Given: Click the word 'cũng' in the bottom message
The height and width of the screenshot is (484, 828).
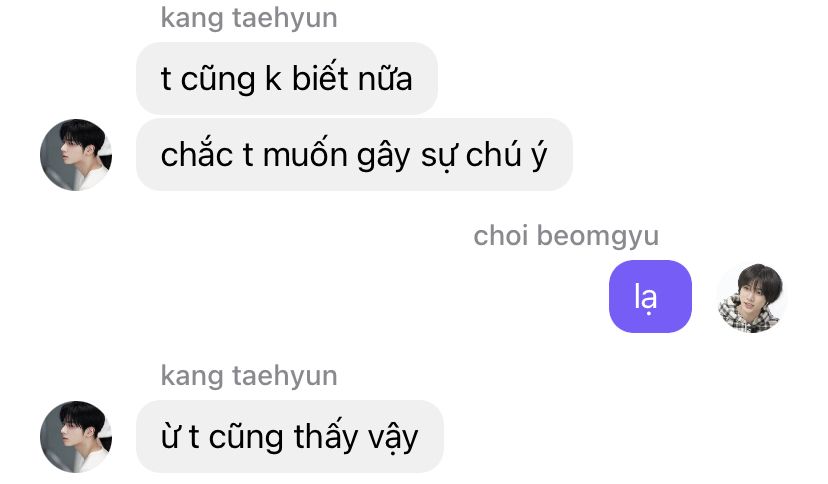Looking at the screenshot, I should (246, 438).
